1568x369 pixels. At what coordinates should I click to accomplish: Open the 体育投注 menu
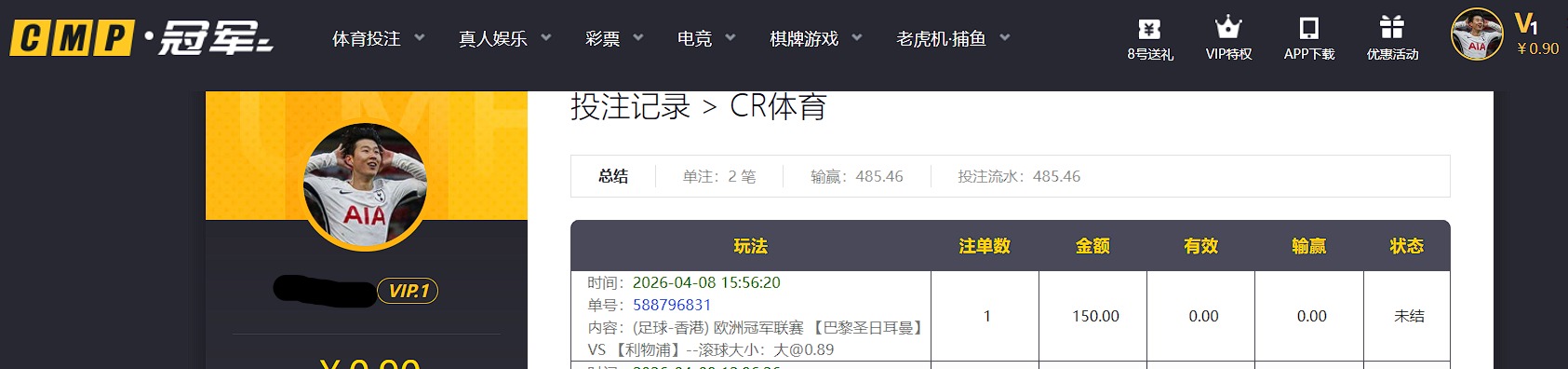[367, 38]
